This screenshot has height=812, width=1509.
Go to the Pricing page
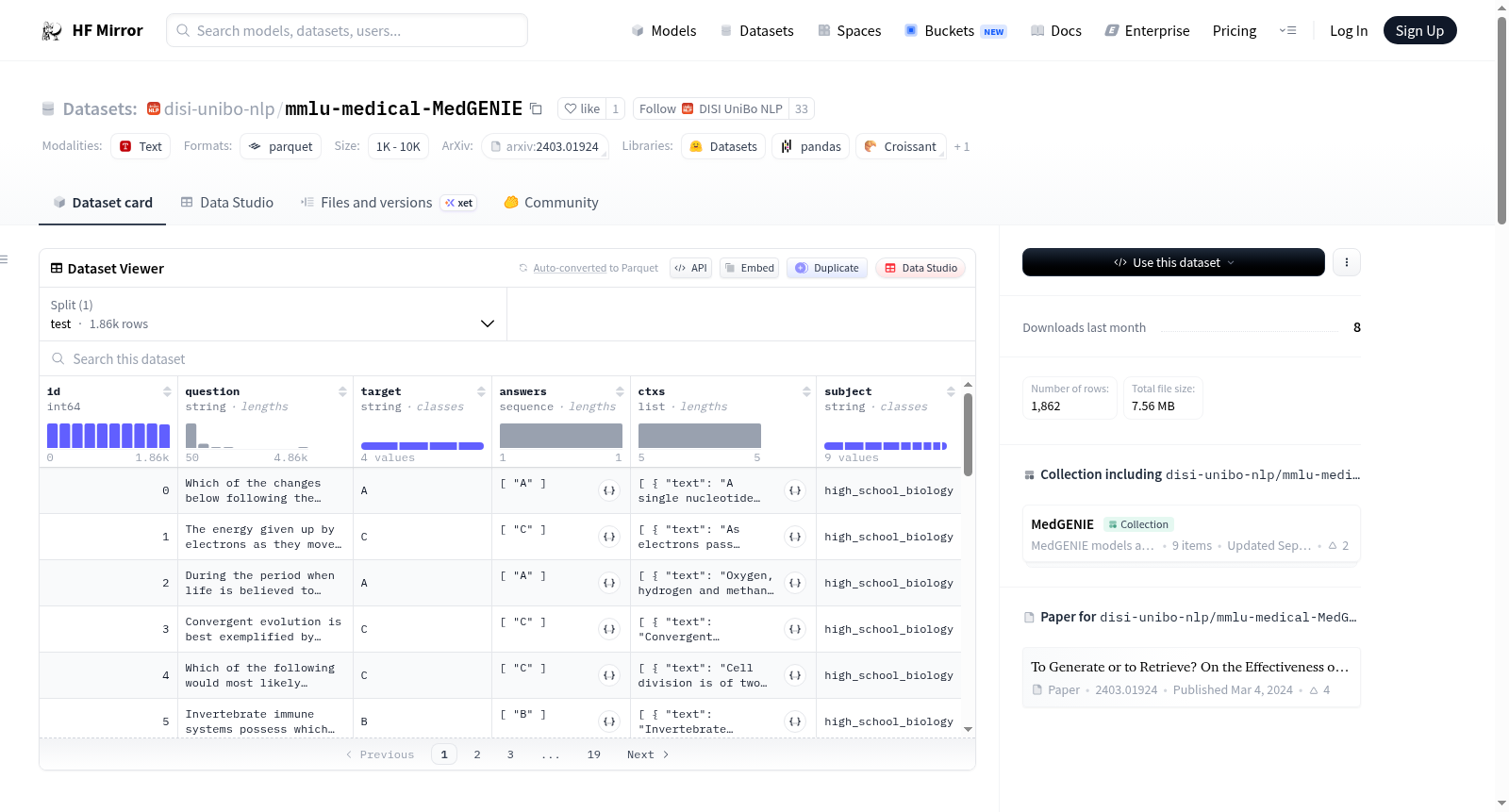pyautogui.click(x=1235, y=31)
